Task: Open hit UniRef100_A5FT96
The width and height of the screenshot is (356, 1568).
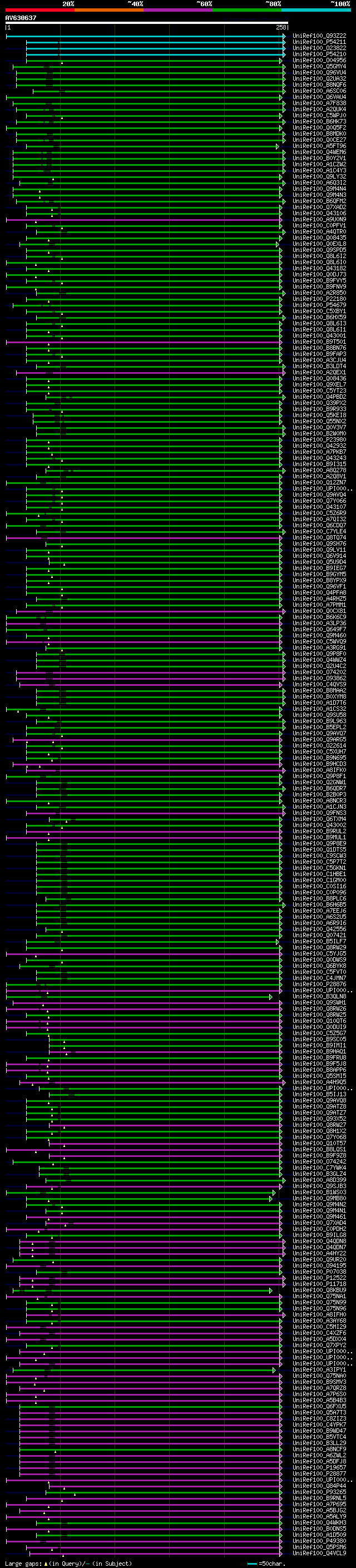Action: (319, 146)
